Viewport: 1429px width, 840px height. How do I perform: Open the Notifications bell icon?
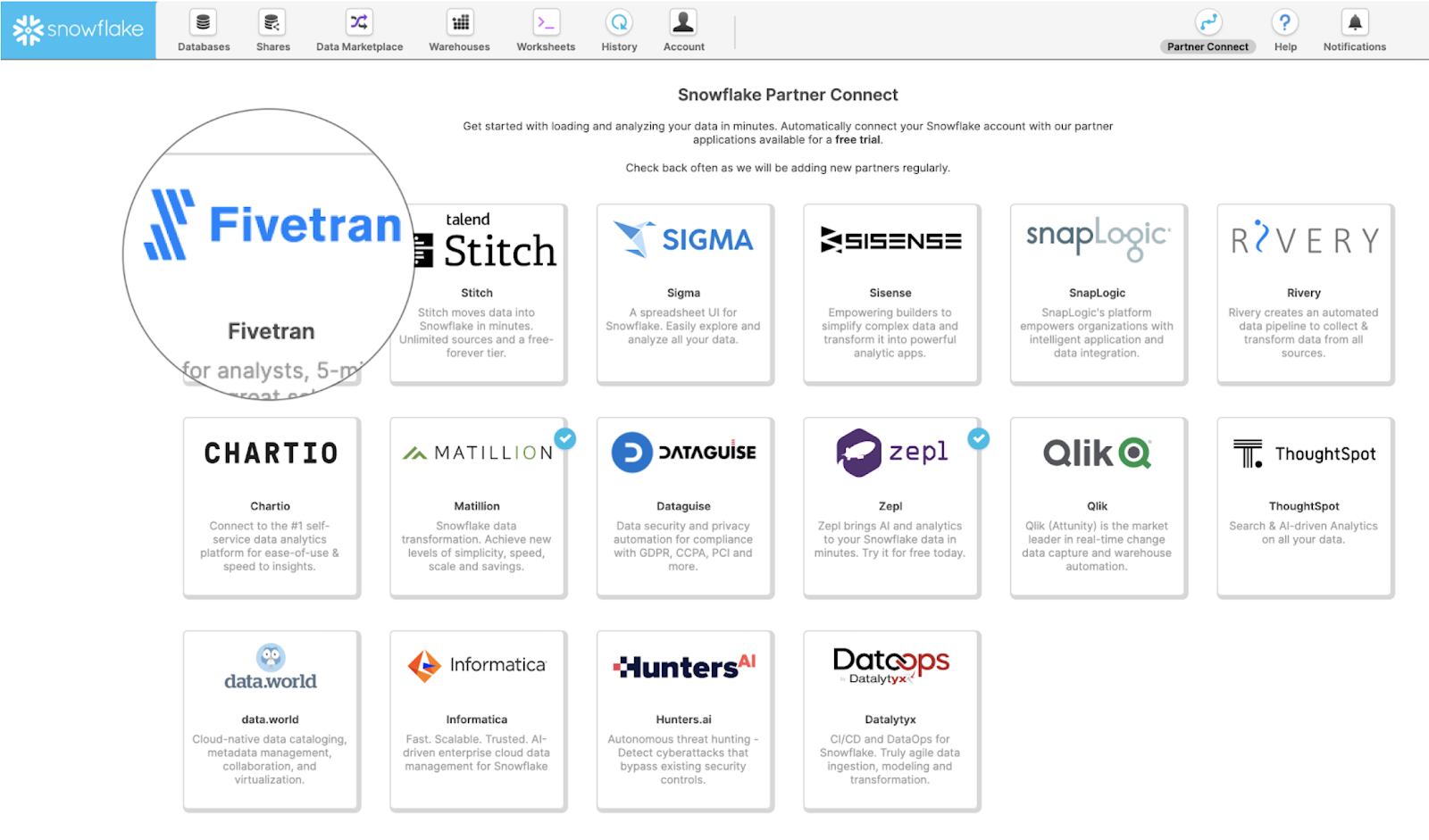[1355, 22]
